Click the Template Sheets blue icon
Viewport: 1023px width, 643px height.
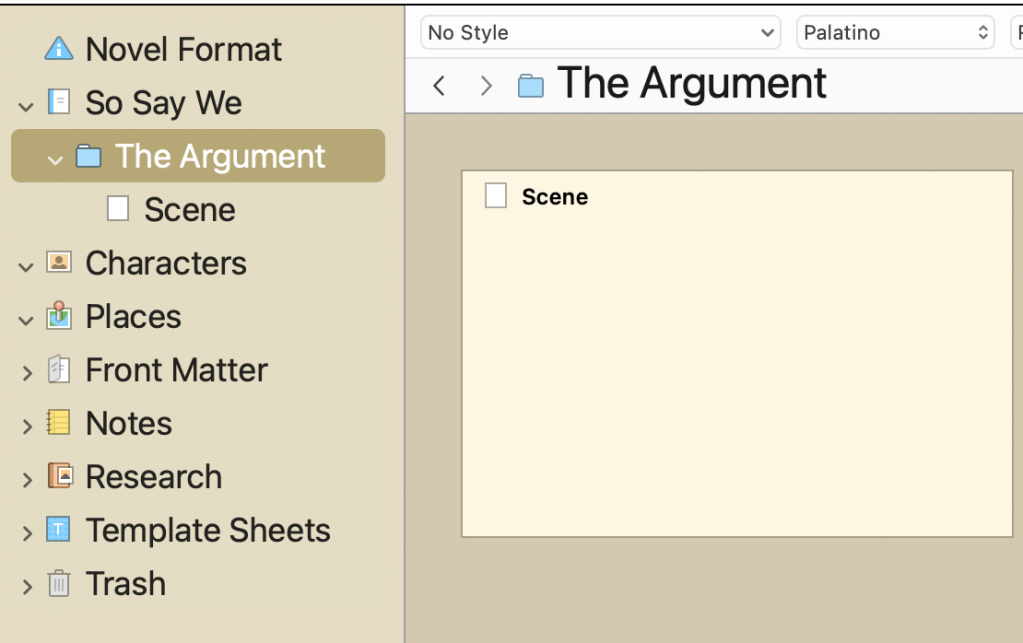[x=59, y=530]
